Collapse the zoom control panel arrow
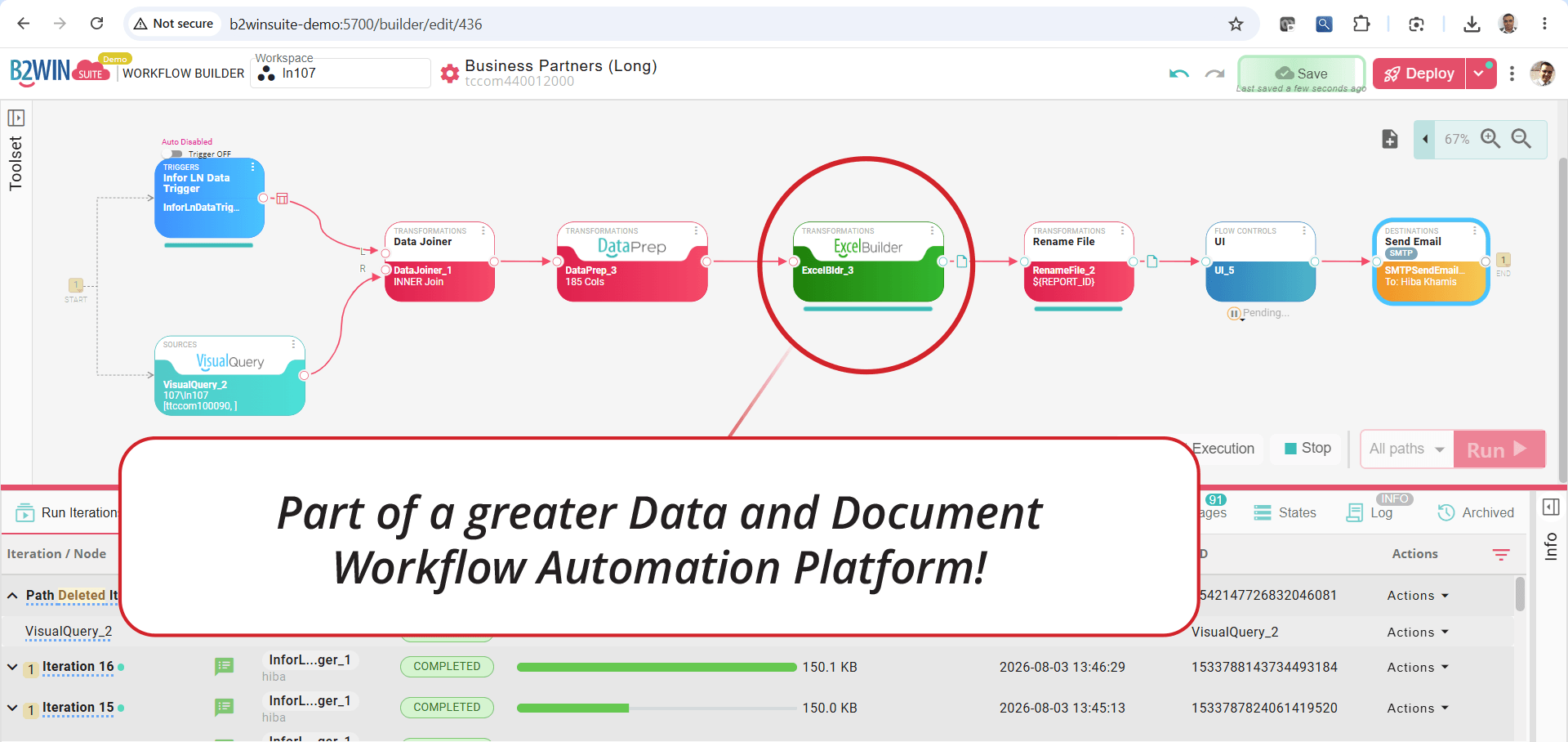1568x742 pixels. point(1425,139)
